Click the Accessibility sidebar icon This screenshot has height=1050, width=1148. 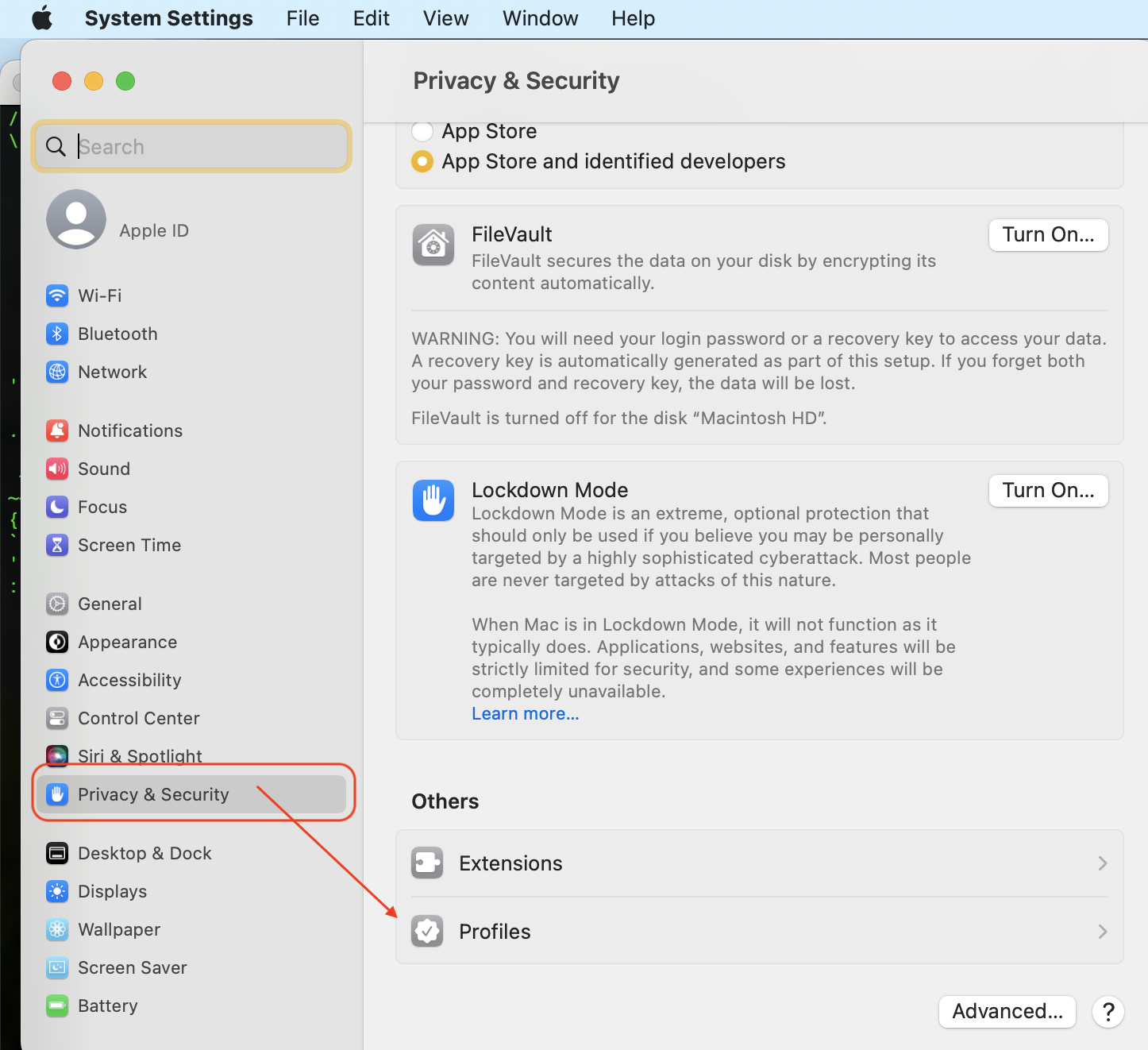[57, 680]
